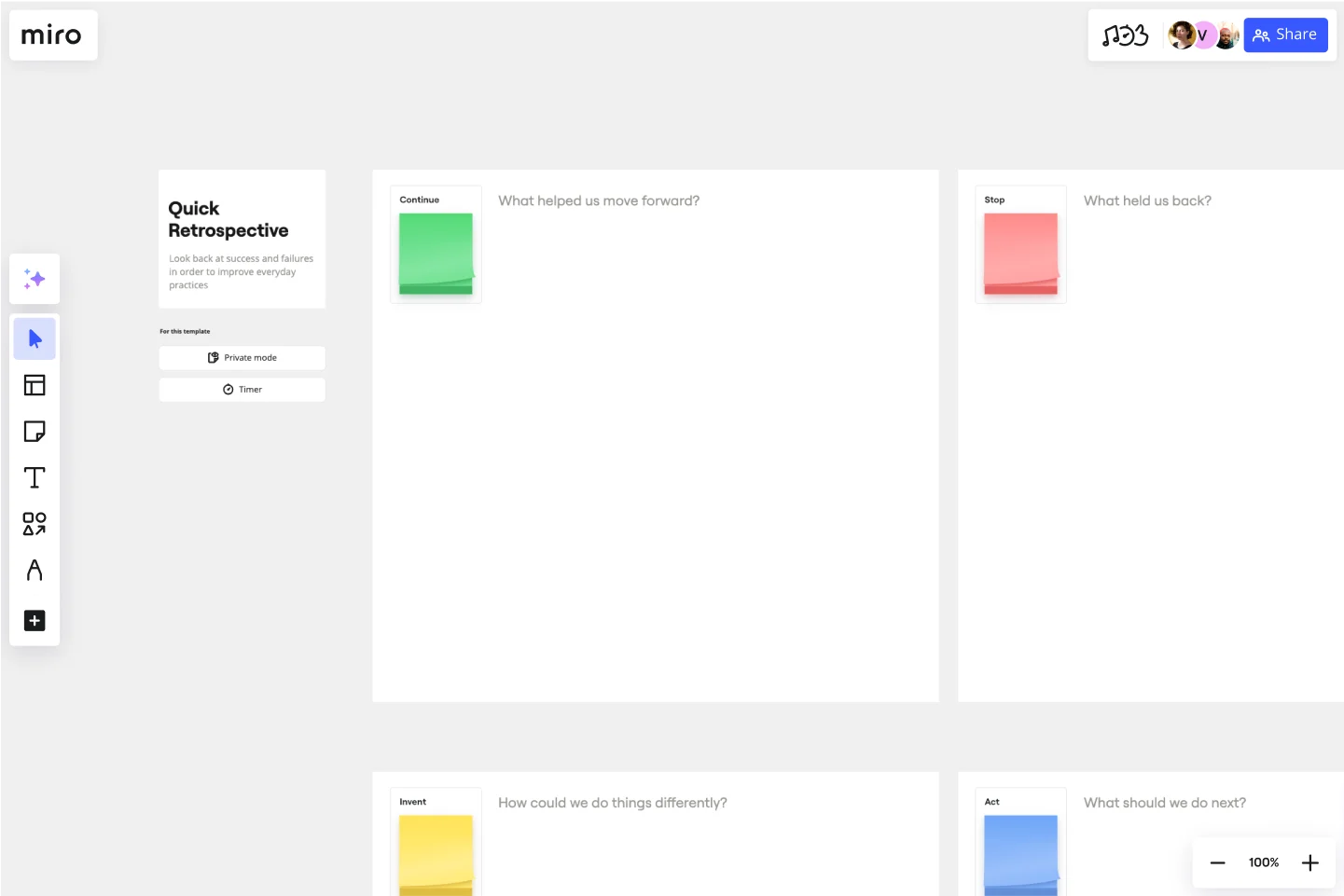Open the Miro AI sparkle tool
The image size is (1344, 896).
(35, 279)
